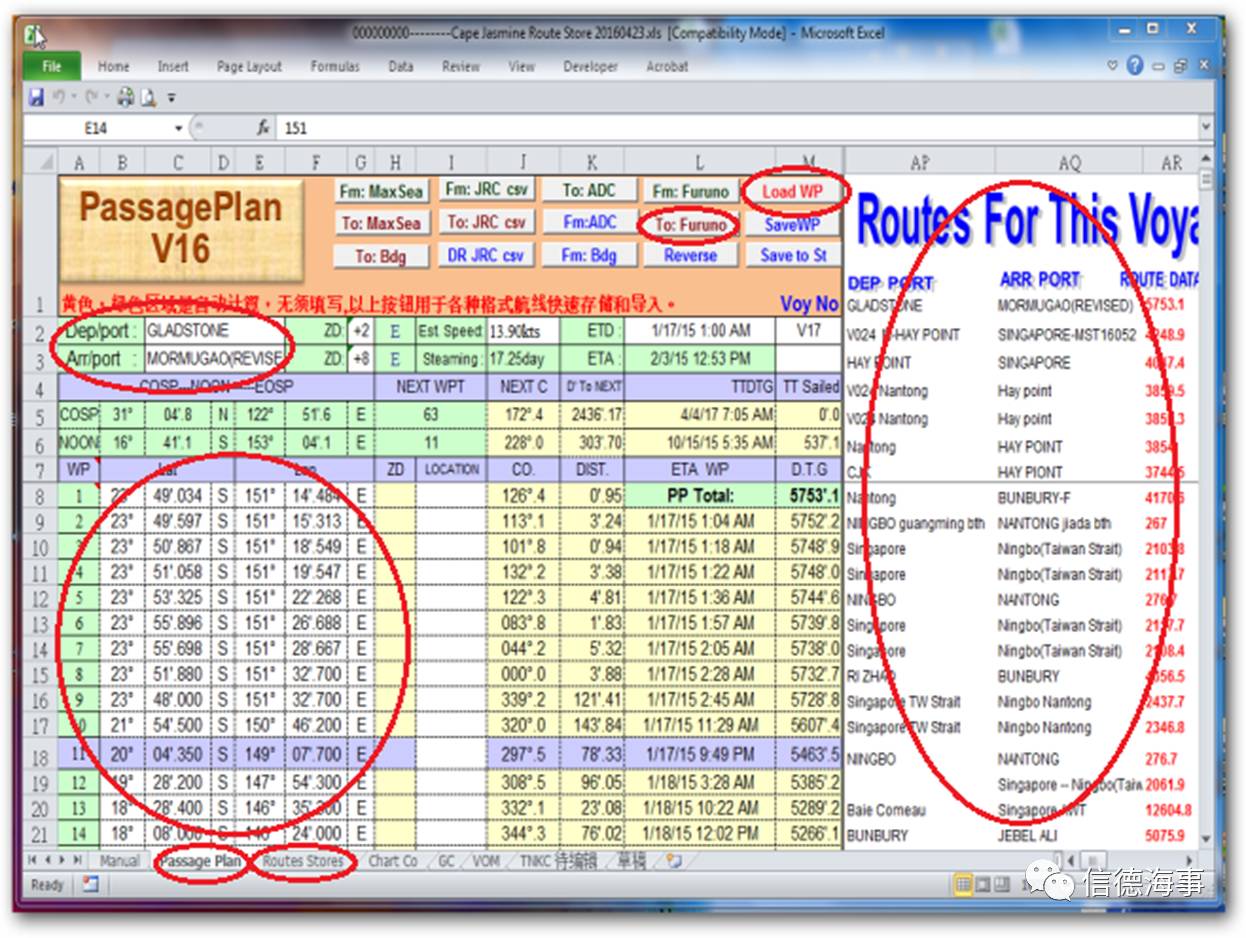Click the To: Furuno button
This screenshot has width=1246, height=938.
tap(691, 224)
